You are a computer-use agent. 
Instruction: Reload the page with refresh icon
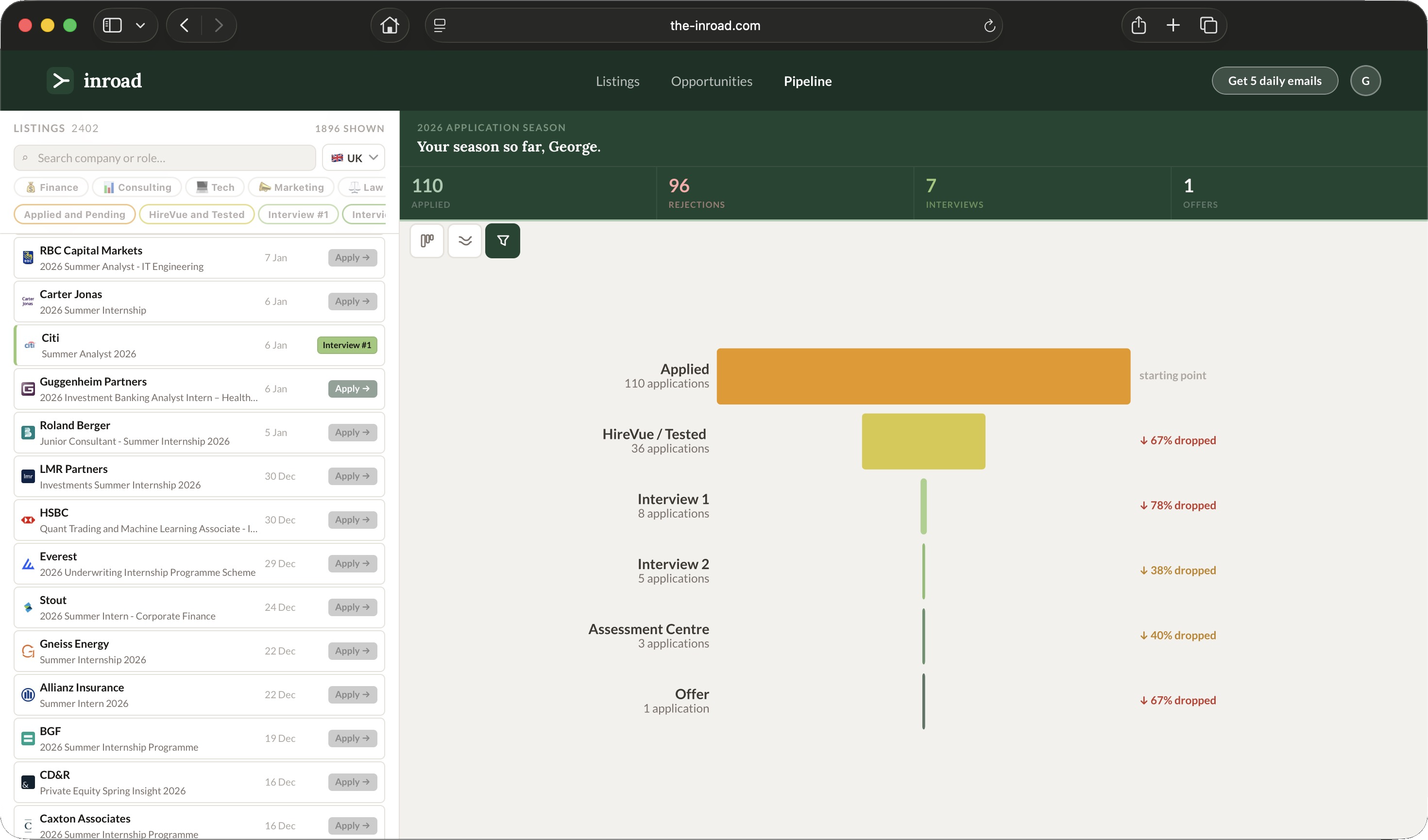click(989, 25)
